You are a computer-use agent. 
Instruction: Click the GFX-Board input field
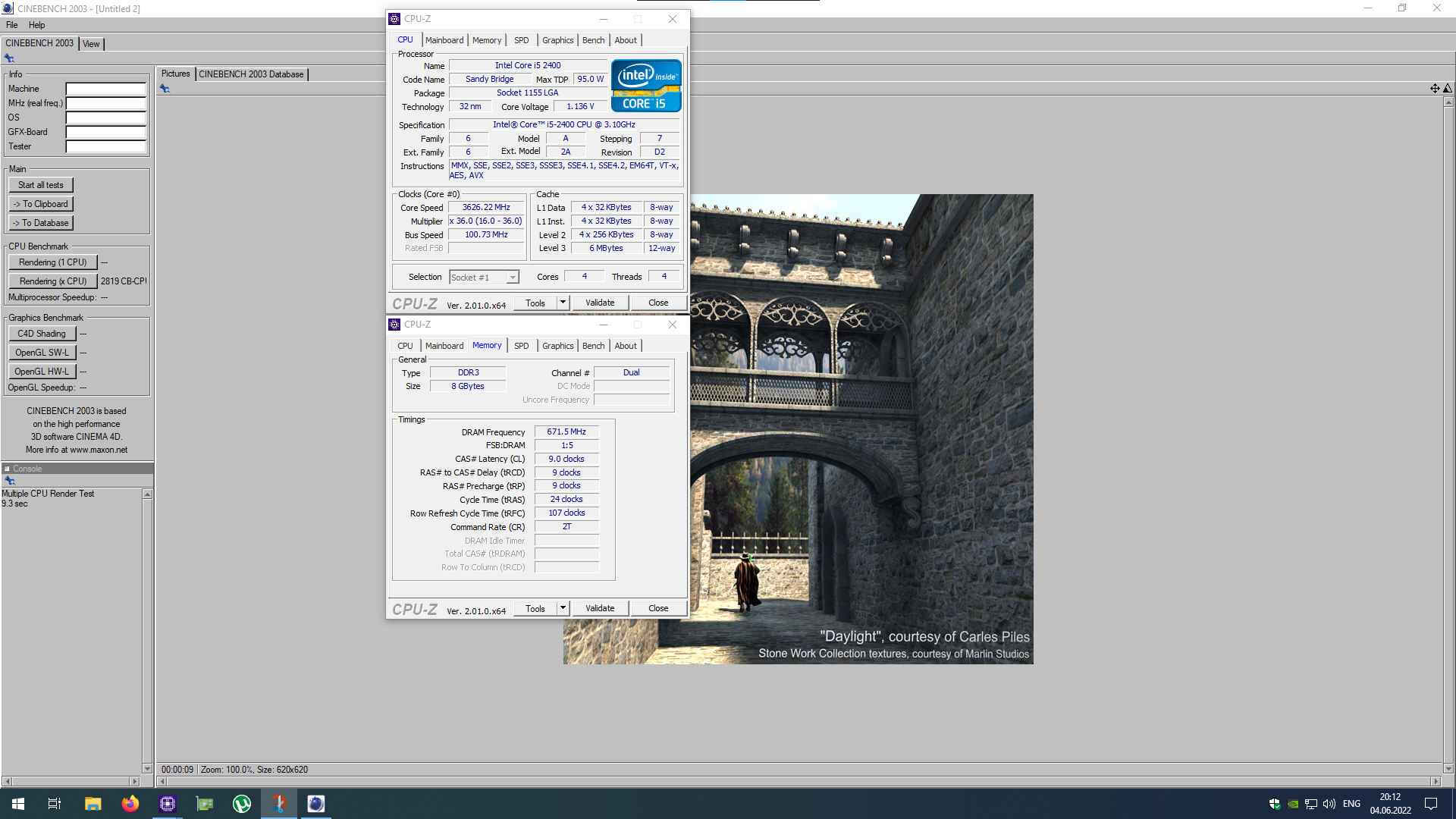pos(105,132)
